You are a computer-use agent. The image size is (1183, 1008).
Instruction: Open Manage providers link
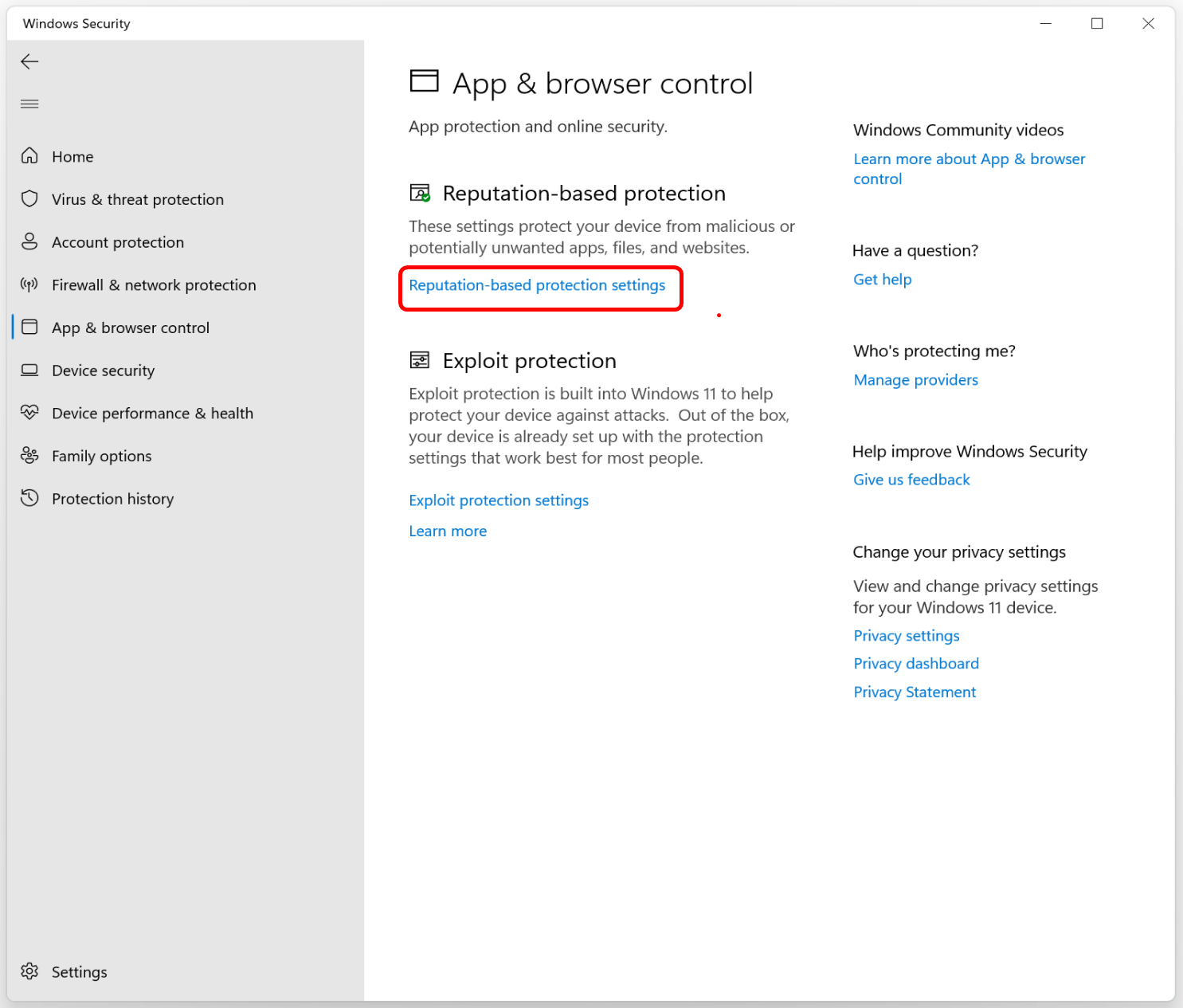(x=916, y=380)
